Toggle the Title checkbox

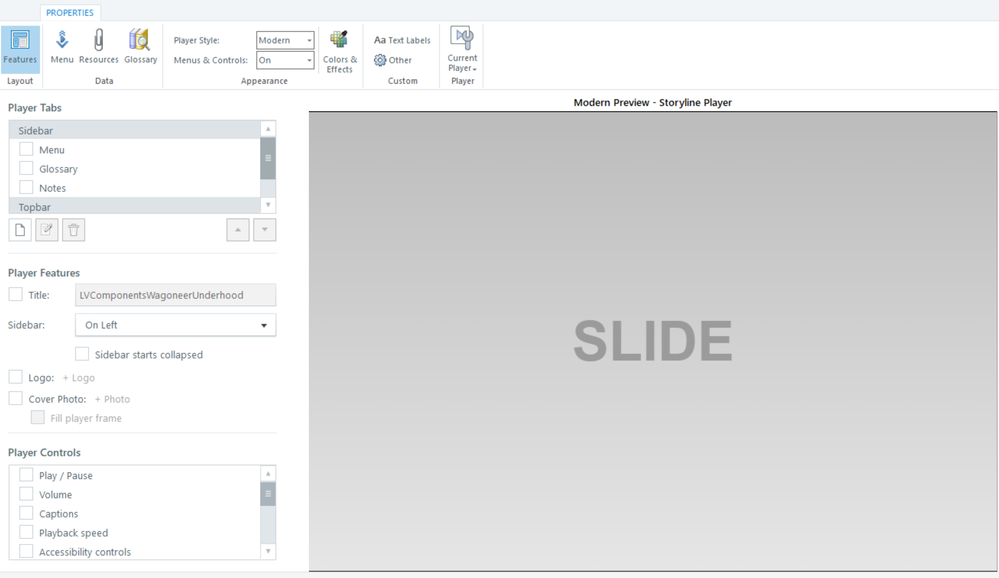point(15,294)
